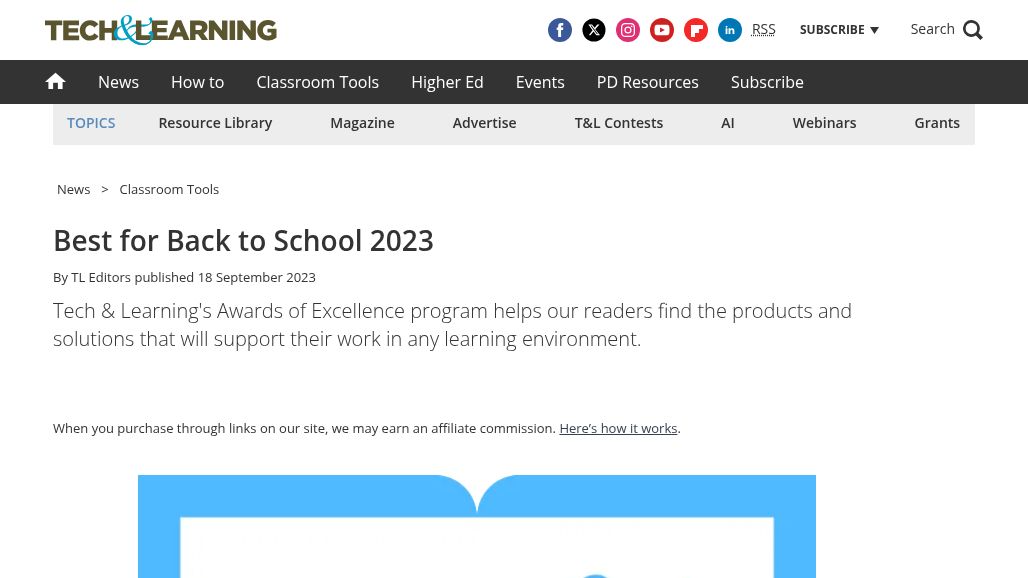The width and height of the screenshot is (1028, 578).
Task: Click the Classroom Tools breadcrumb link
Action: (x=169, y=189)
